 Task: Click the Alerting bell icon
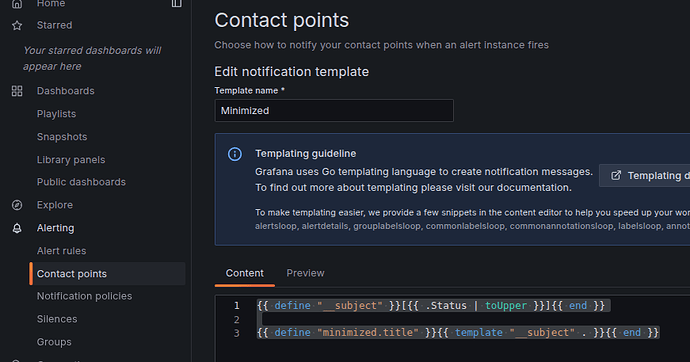point(17,228)
